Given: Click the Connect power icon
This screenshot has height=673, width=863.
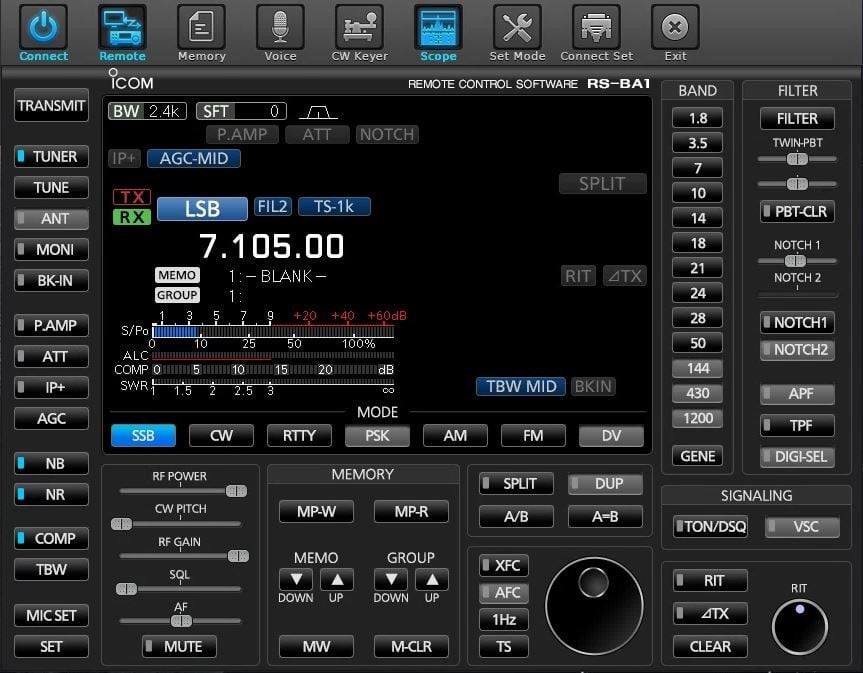Looking at the screenshot, I should (x=43, y=27).
